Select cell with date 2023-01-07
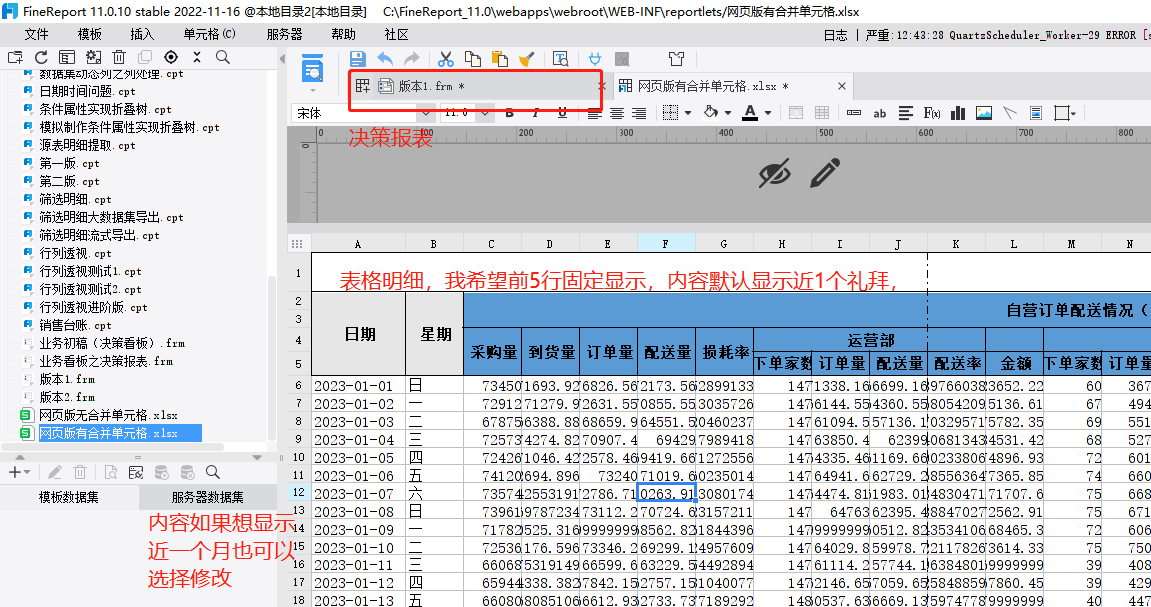Image resolution: width=1151 pixels, height=607 pixels. [x=358, y=493]
